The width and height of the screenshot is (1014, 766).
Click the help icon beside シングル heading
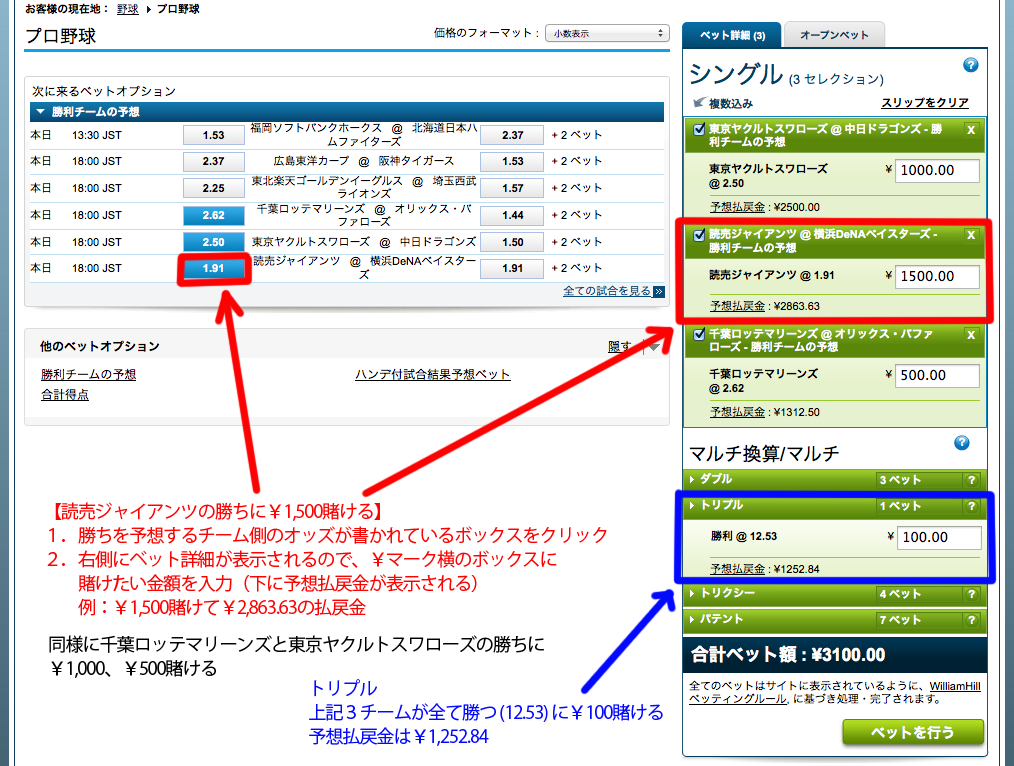point(969,65)
